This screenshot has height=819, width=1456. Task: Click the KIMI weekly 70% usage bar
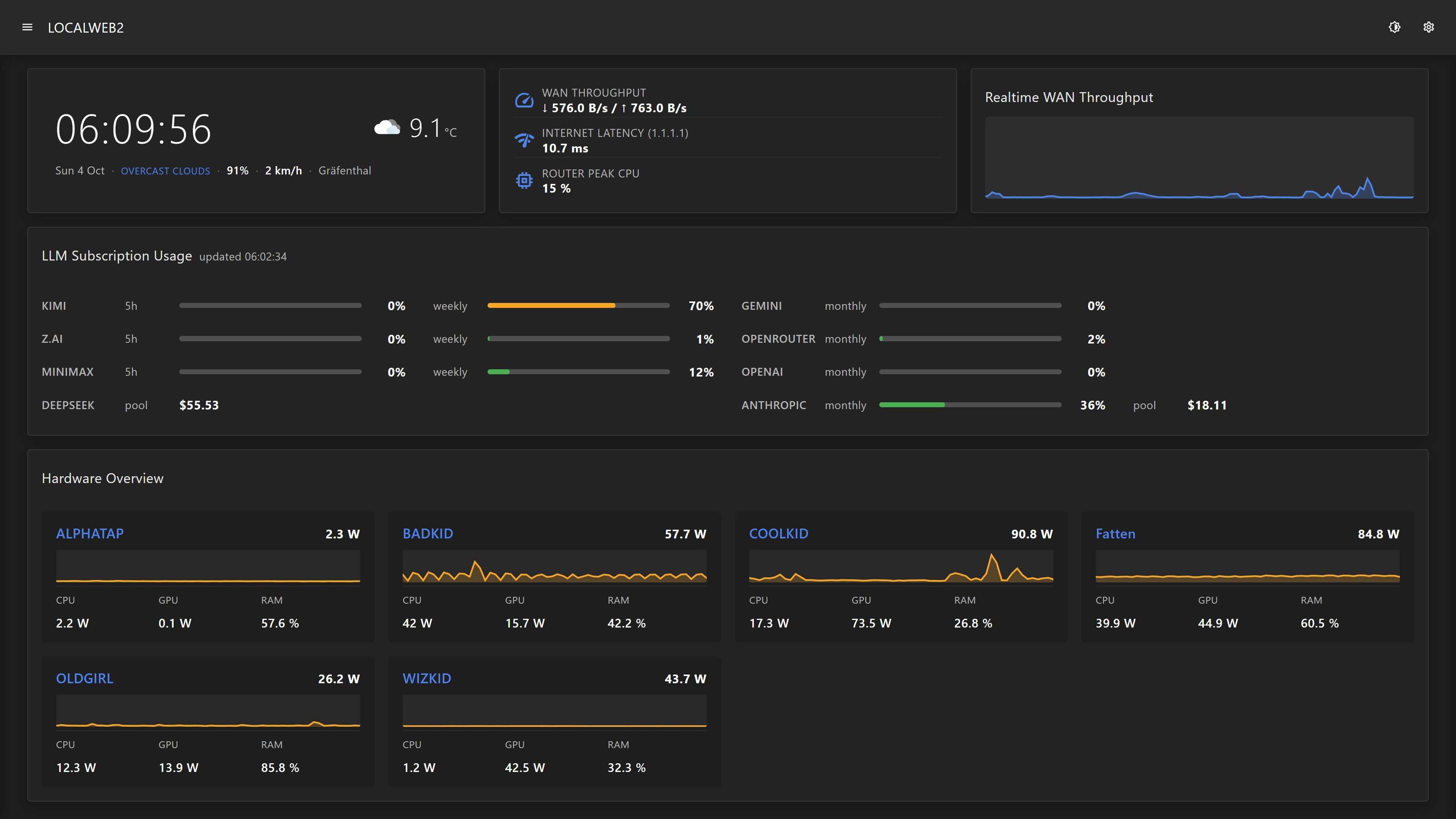point(578,305)
